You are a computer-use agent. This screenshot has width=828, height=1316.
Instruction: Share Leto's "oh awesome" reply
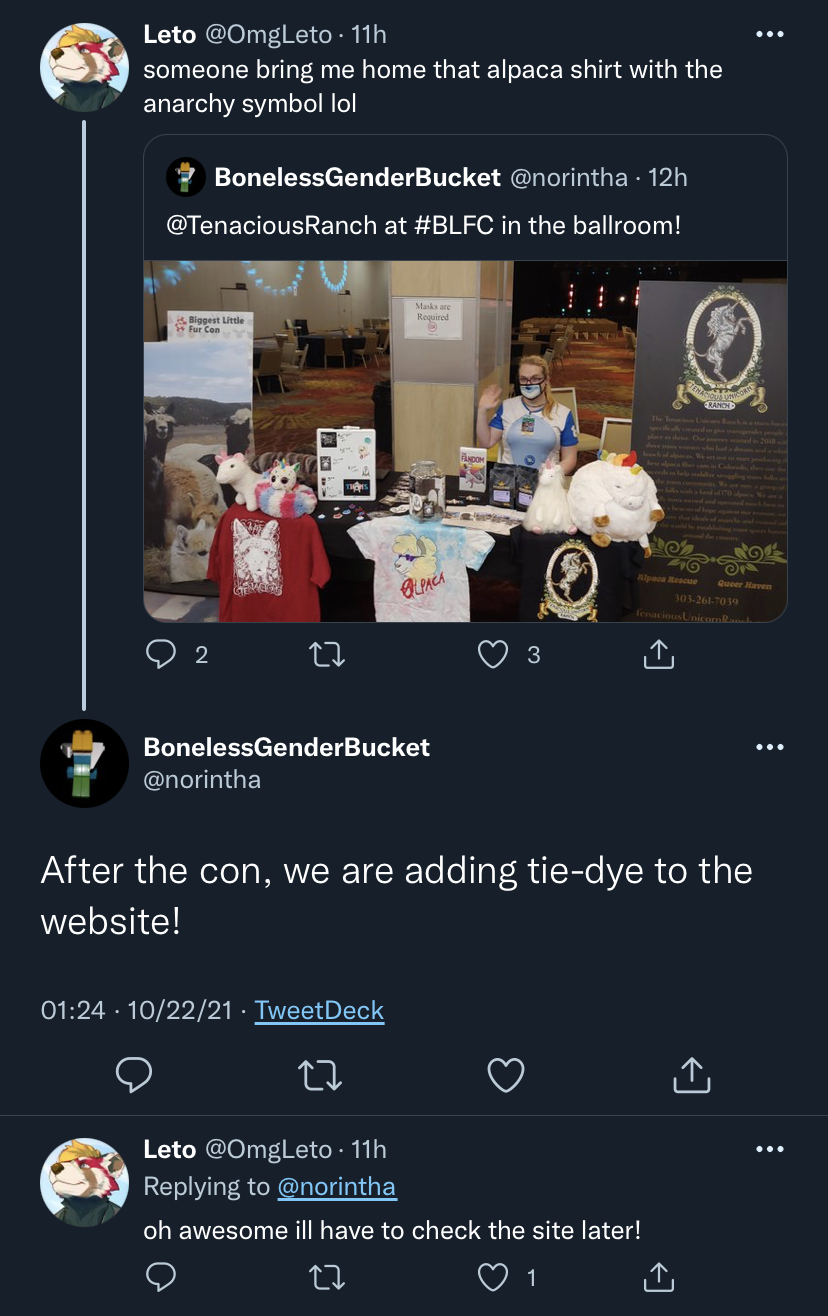tap(657, 1277)
